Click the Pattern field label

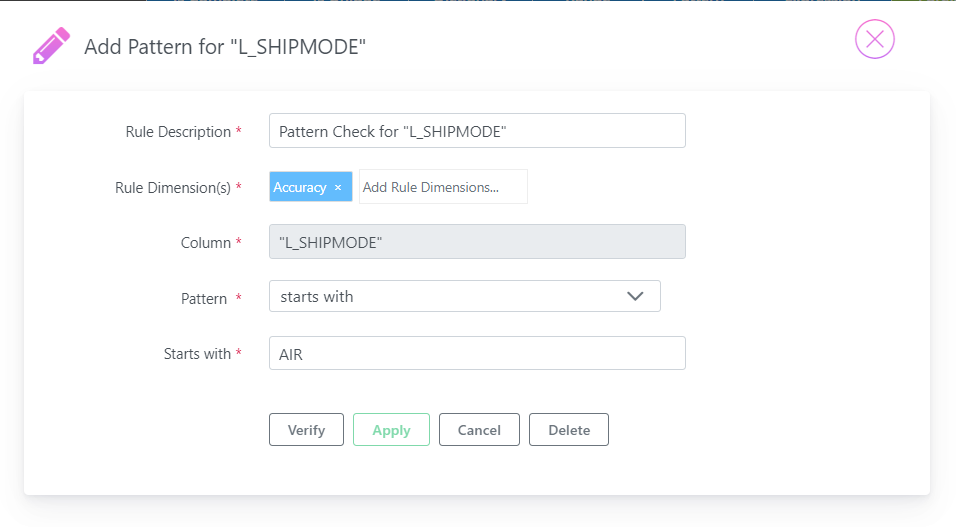pos(204,299)
